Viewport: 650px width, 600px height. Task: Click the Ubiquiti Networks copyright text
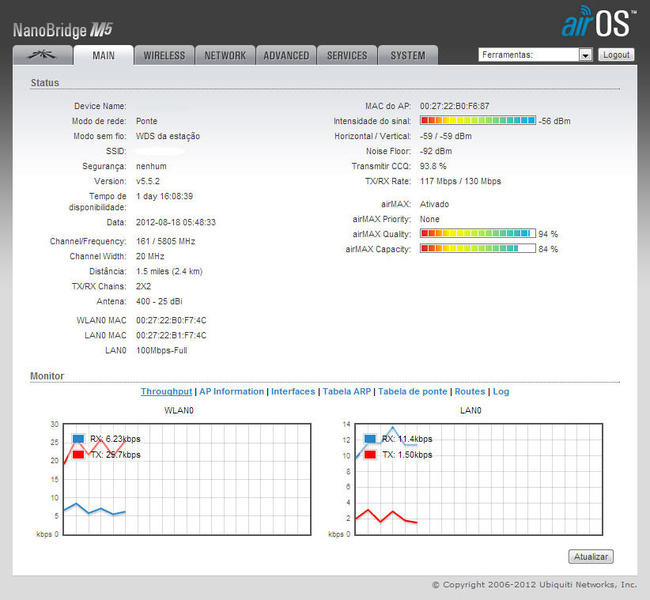point(534,585)
